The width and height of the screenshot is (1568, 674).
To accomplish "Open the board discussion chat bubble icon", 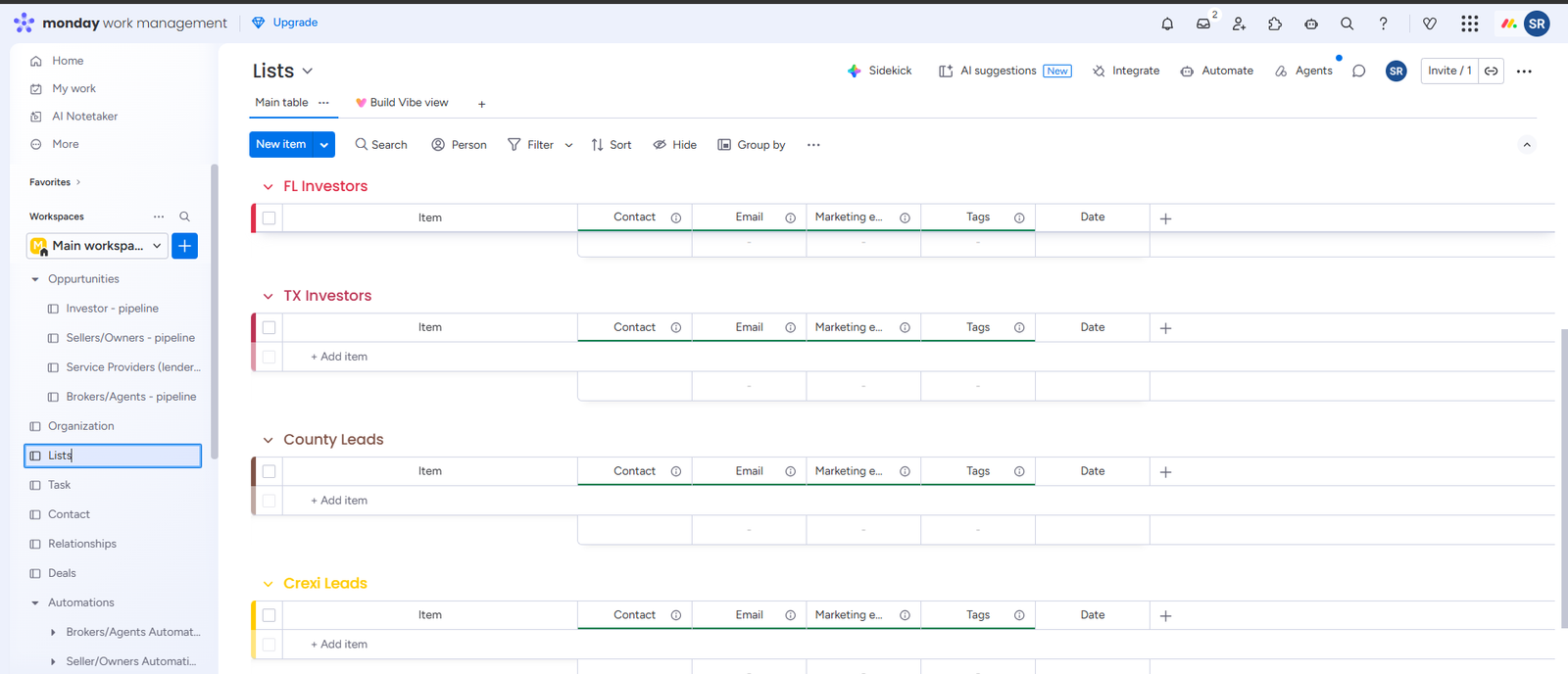I will pos(1358,71).
